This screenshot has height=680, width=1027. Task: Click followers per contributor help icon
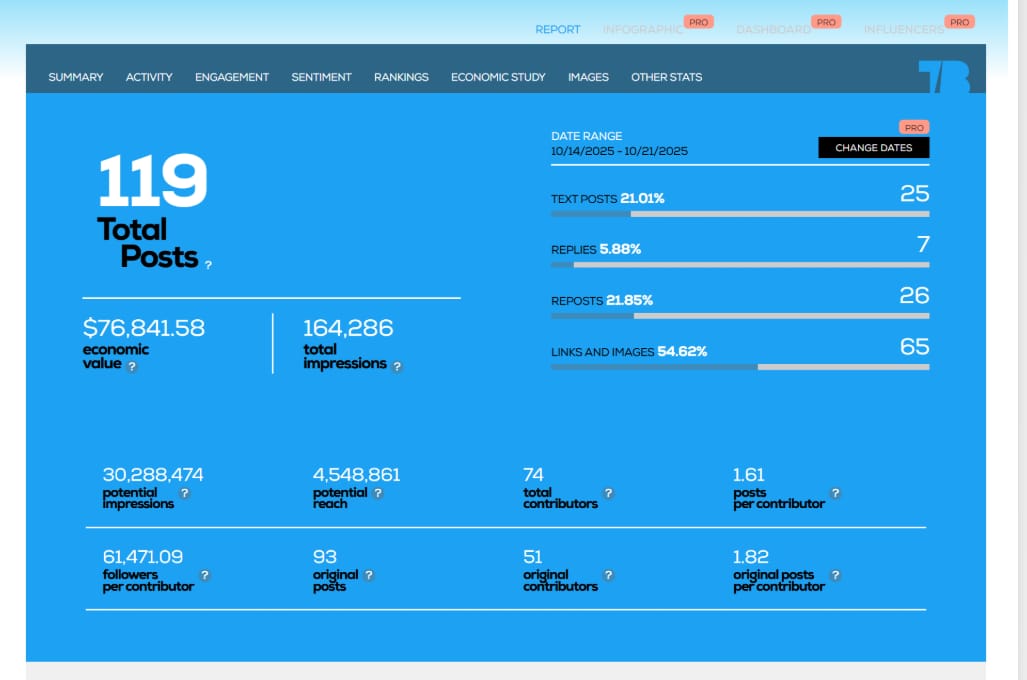click(x=205, y=575)
